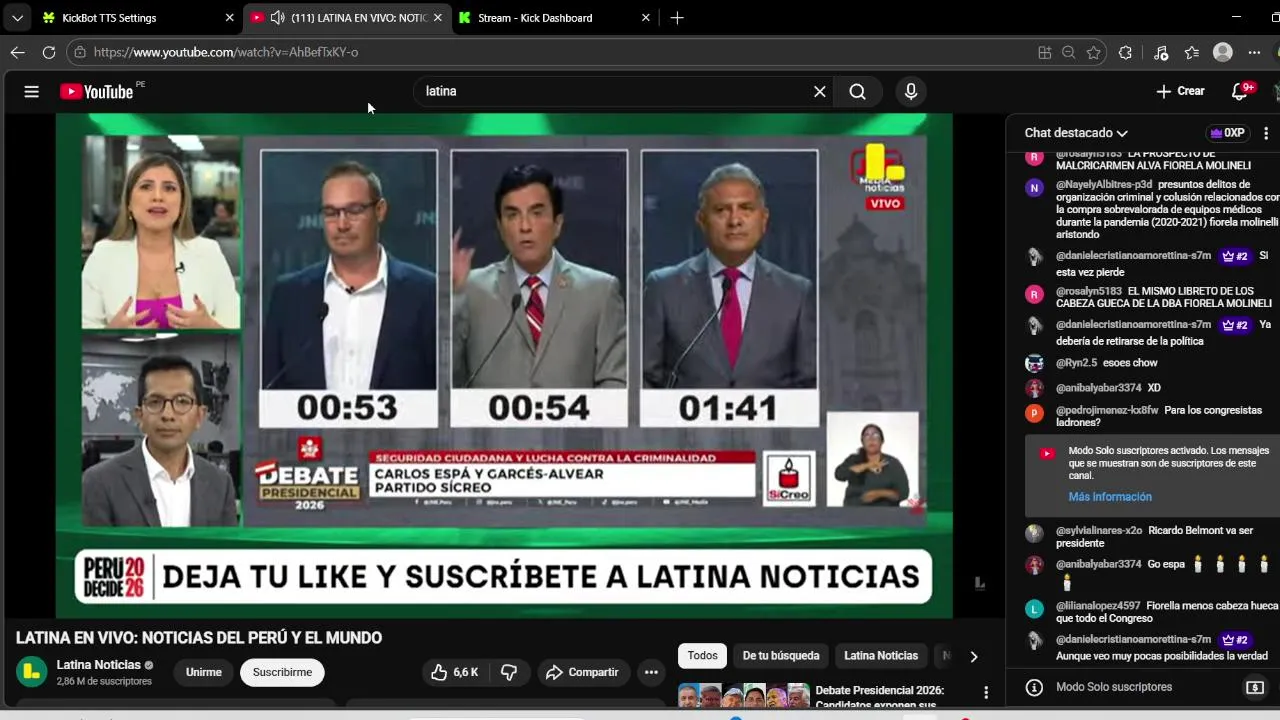Click @NayelyAlbitres-p3d chat author name
The width and height of the screenshot is (1280, 720).
1104,185
